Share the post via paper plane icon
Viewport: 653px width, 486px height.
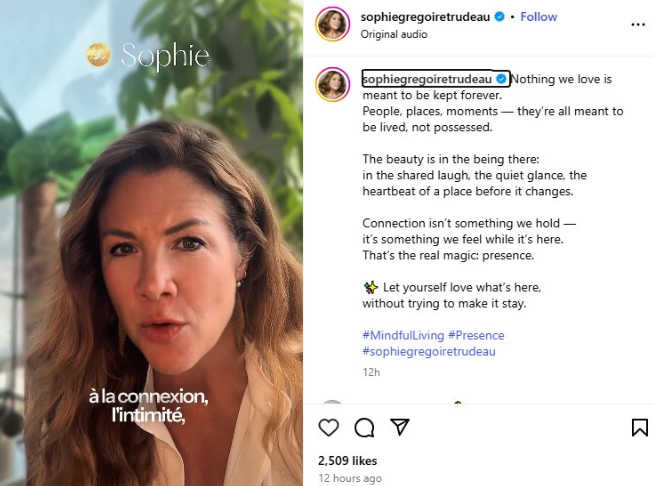[x=399, y=428]
